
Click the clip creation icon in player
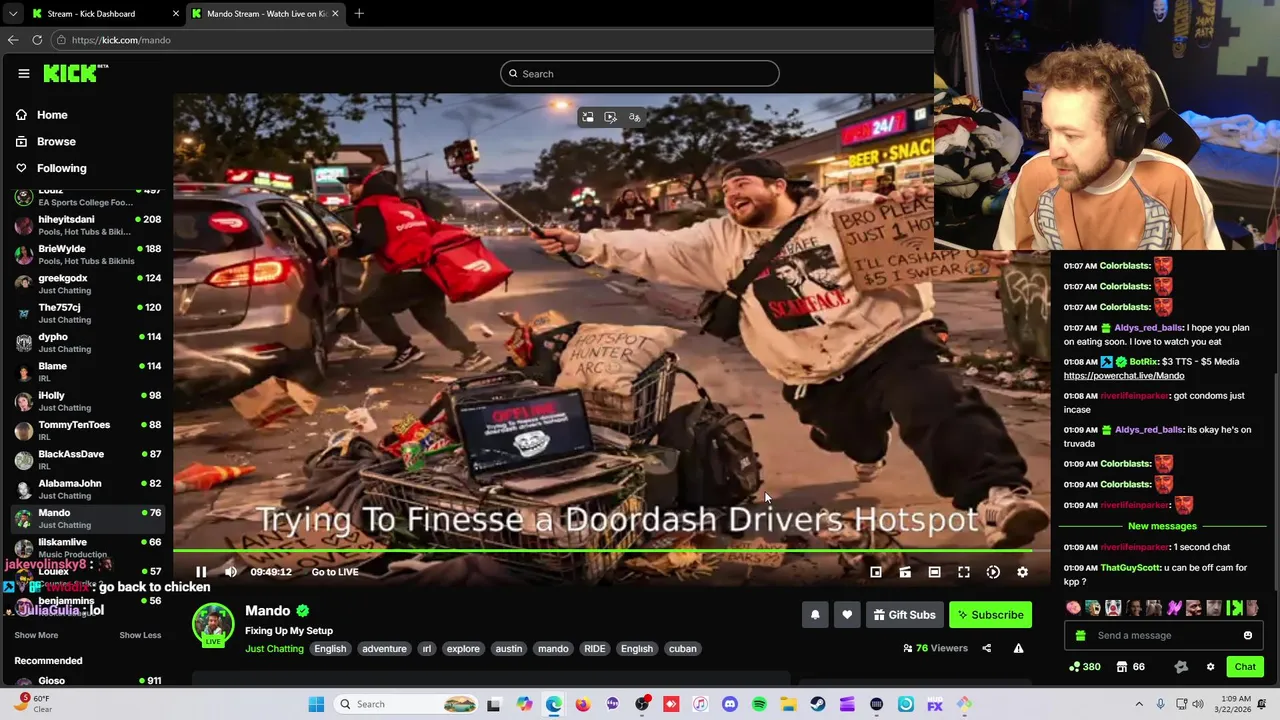pos(905,572)
